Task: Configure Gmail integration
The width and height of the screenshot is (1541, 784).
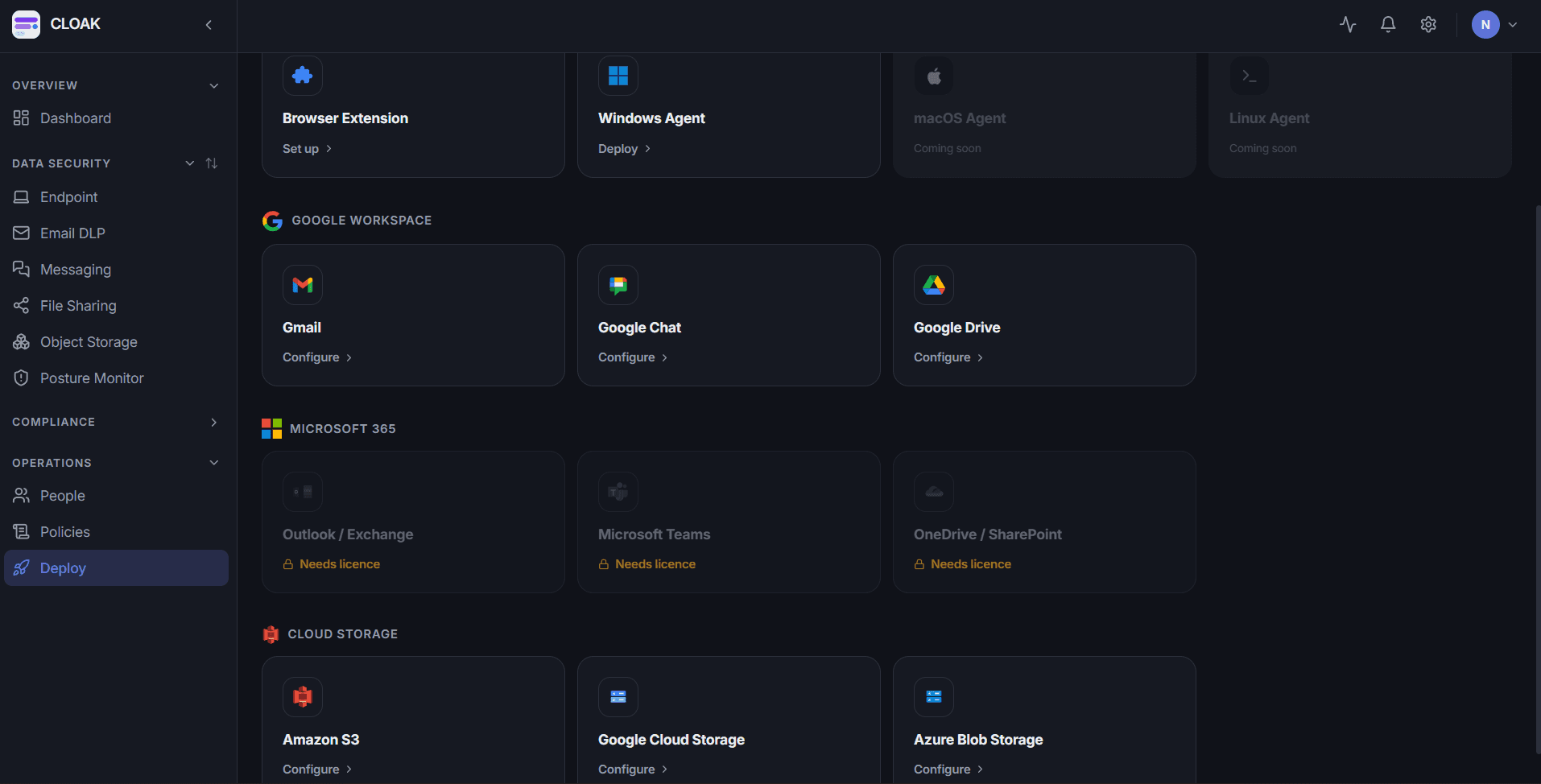Action: [317, 357]
